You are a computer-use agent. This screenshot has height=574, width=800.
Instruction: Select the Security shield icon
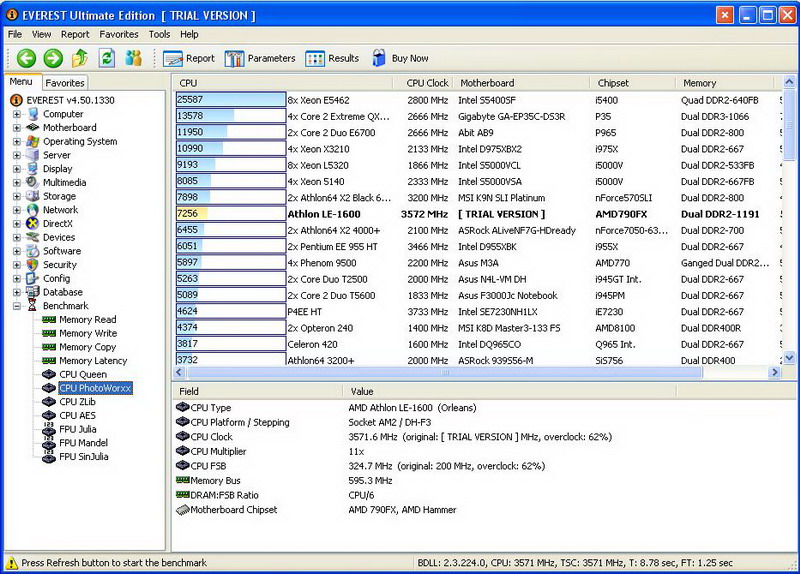tap(33, 265)
